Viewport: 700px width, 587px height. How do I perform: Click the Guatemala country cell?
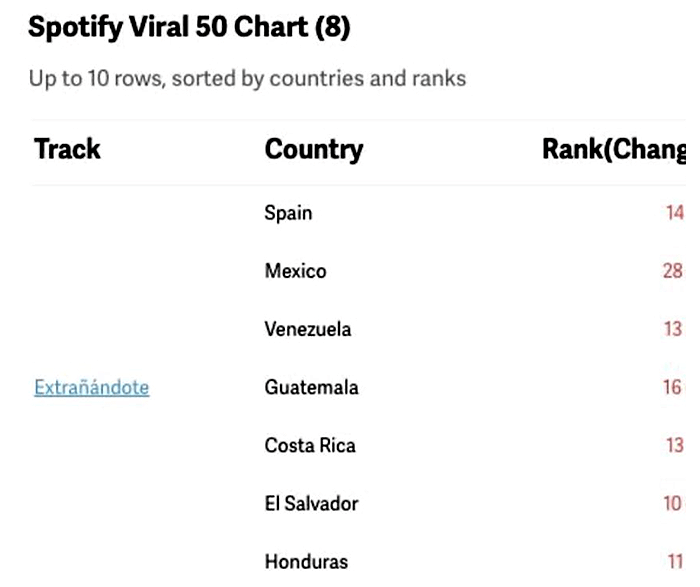point(311,387)
